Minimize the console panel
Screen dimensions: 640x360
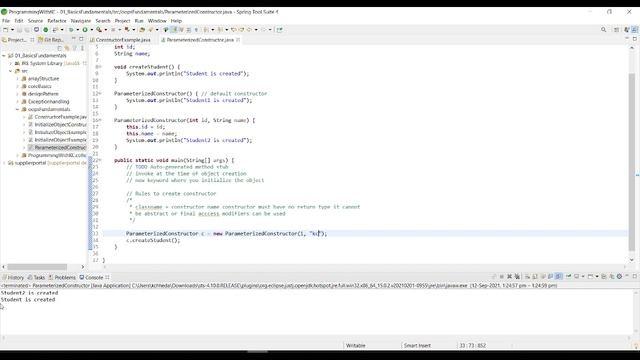click(x=627, y=276)
